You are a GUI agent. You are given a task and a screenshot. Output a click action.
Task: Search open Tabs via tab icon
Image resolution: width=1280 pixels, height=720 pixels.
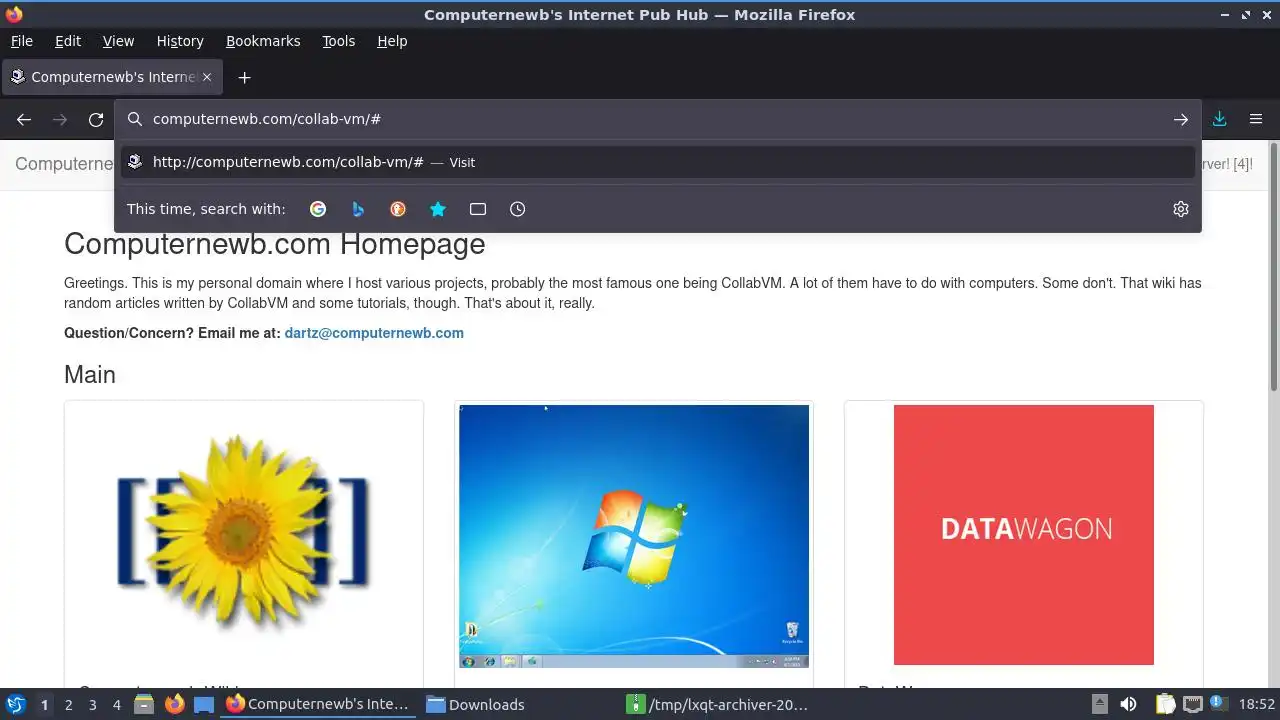click(478, 209)
